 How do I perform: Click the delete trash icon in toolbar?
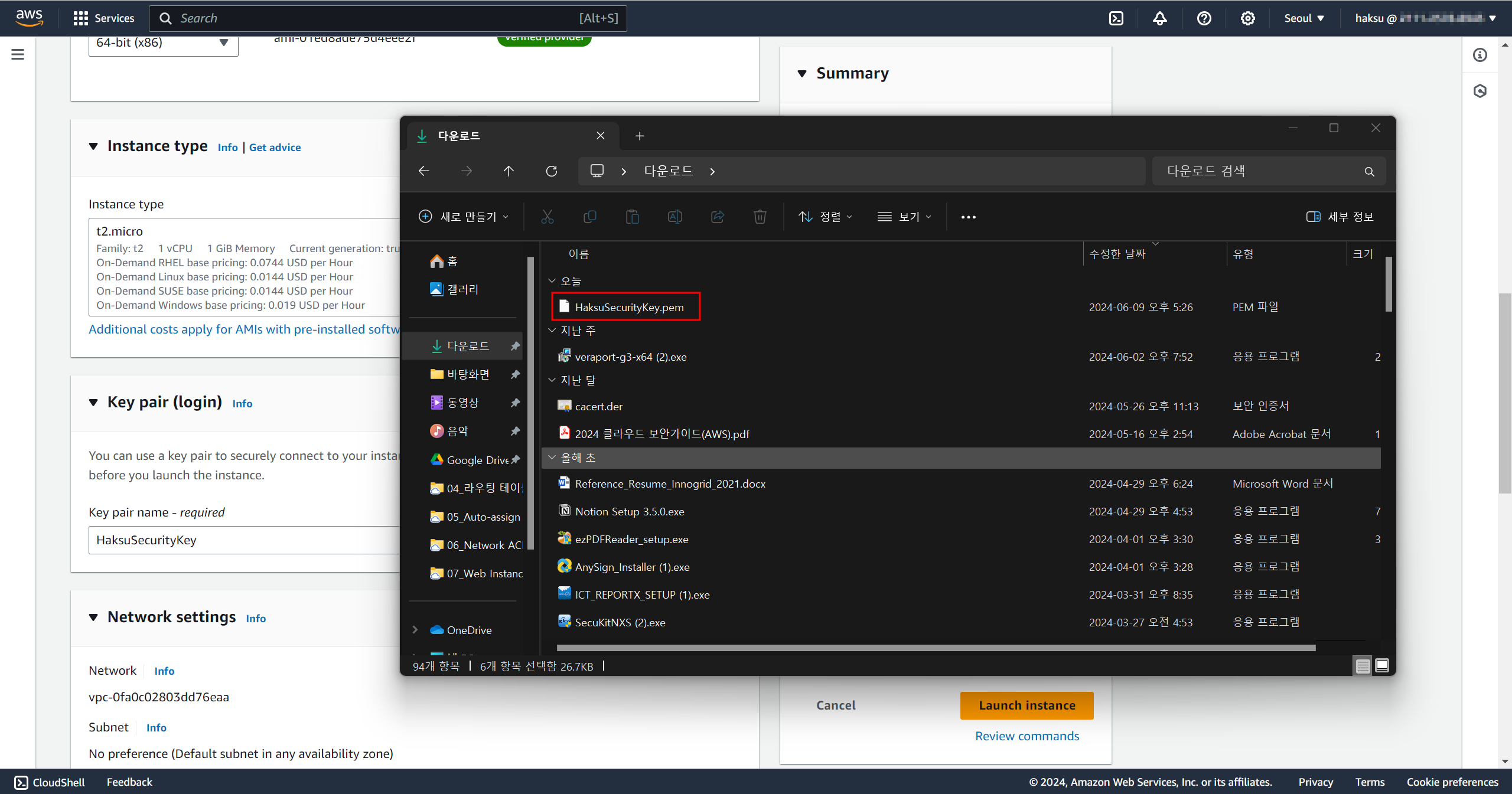(x=760, y=217)
